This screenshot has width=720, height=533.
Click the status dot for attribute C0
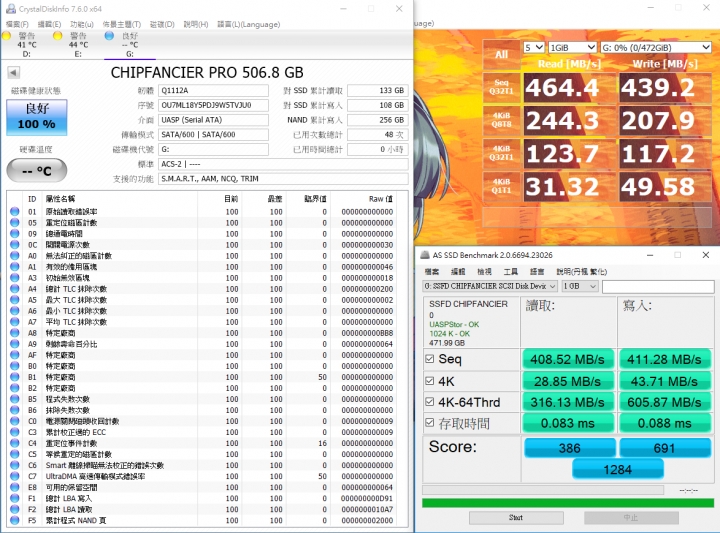pos(15,421)
